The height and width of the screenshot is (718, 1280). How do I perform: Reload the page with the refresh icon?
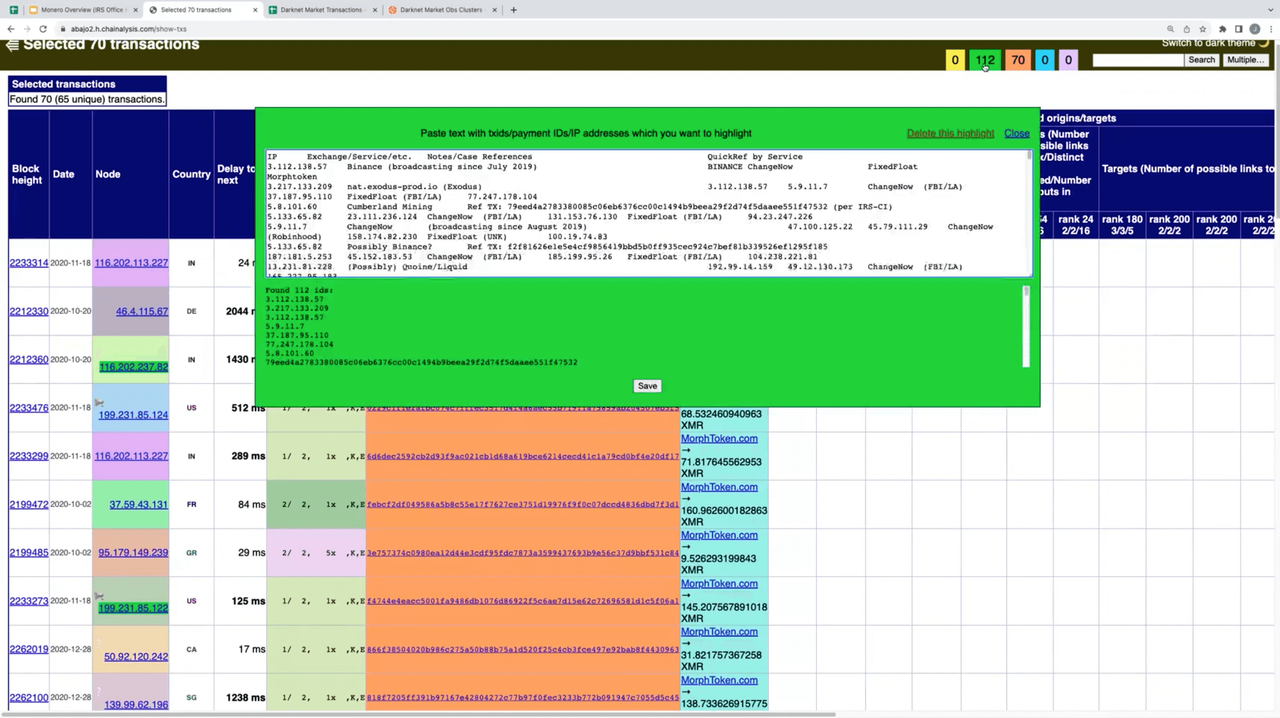pyautogui.click(x=43, y=29)
